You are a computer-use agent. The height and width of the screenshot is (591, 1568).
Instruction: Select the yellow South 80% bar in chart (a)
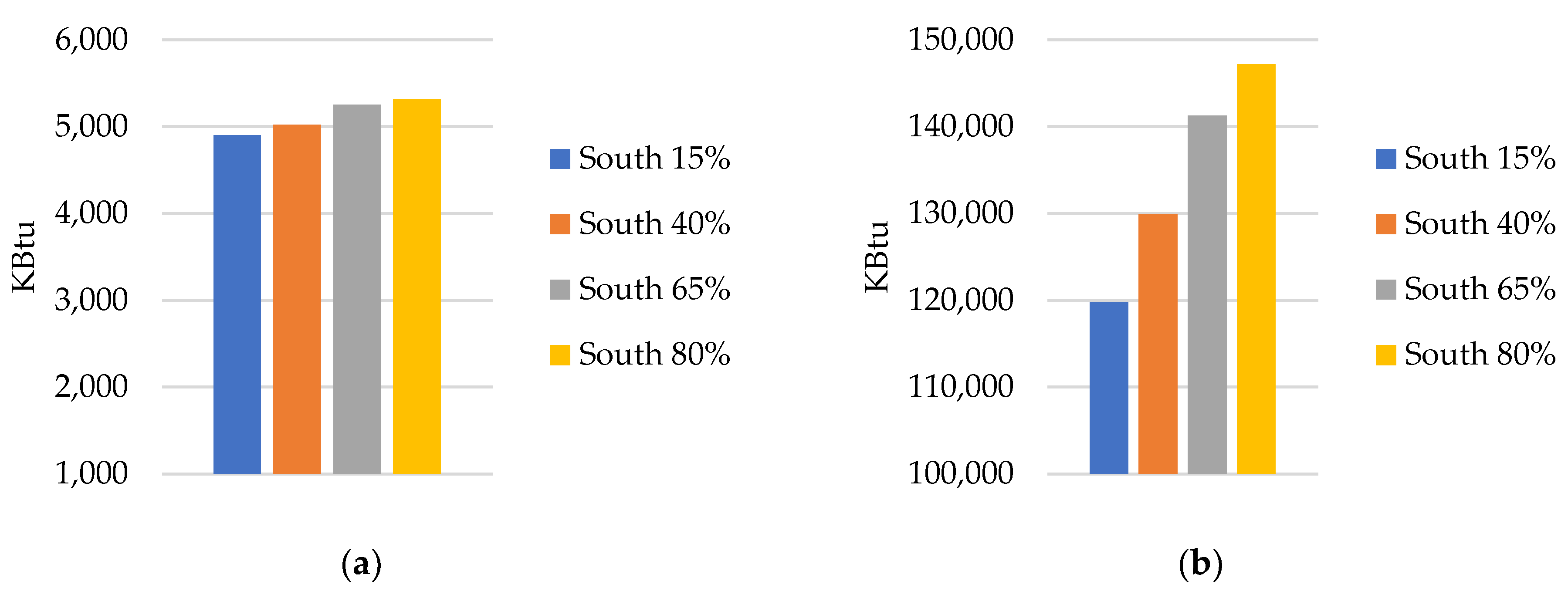point(417,286)
